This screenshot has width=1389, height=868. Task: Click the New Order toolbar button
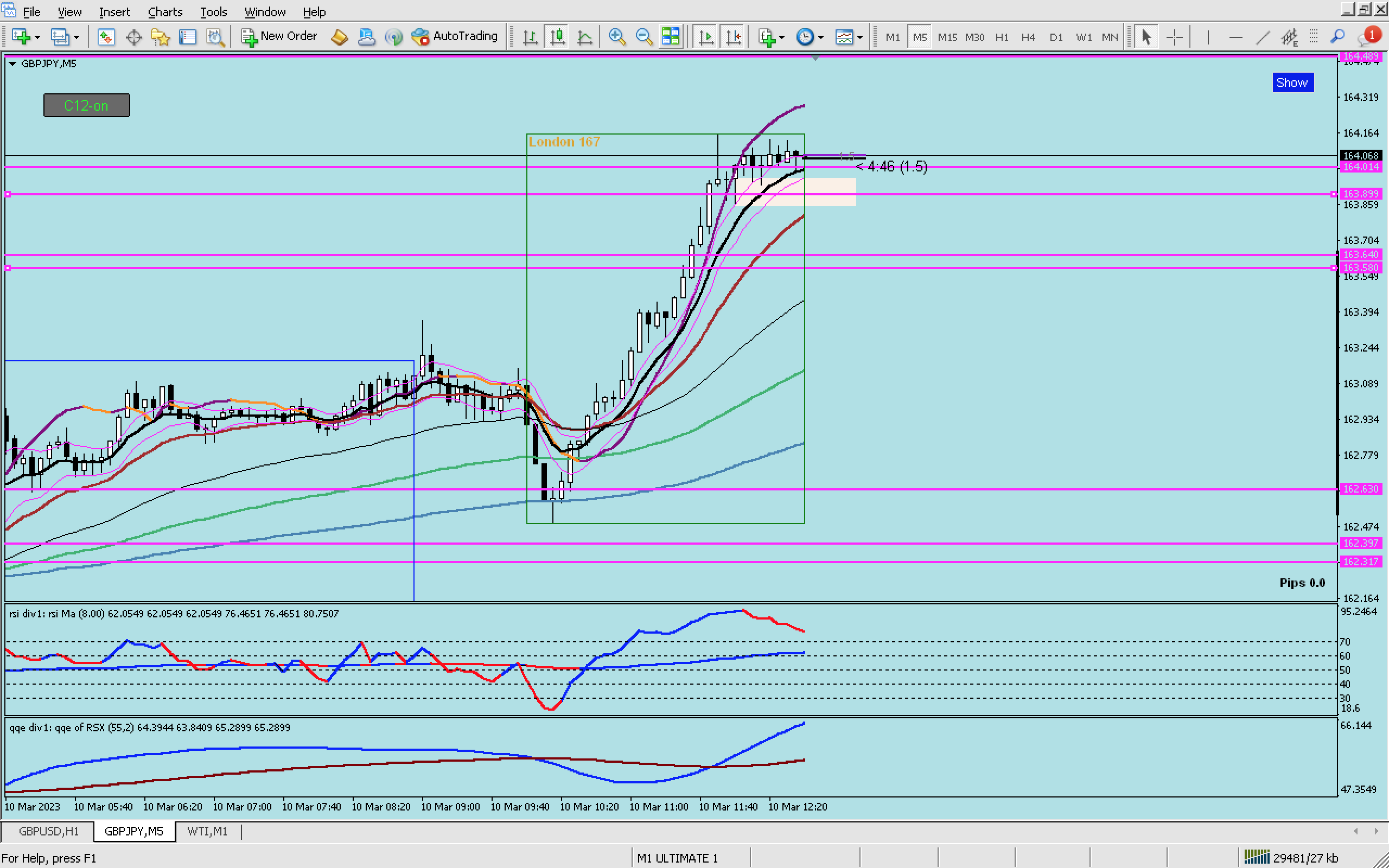[x=279, y=37]
